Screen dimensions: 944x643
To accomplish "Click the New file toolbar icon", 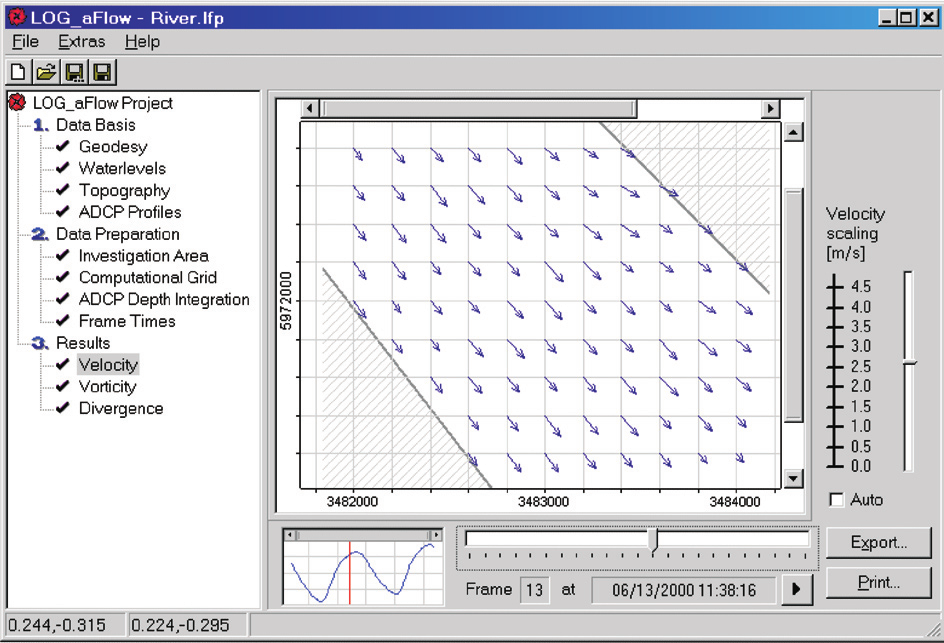I will pos(18,73).
